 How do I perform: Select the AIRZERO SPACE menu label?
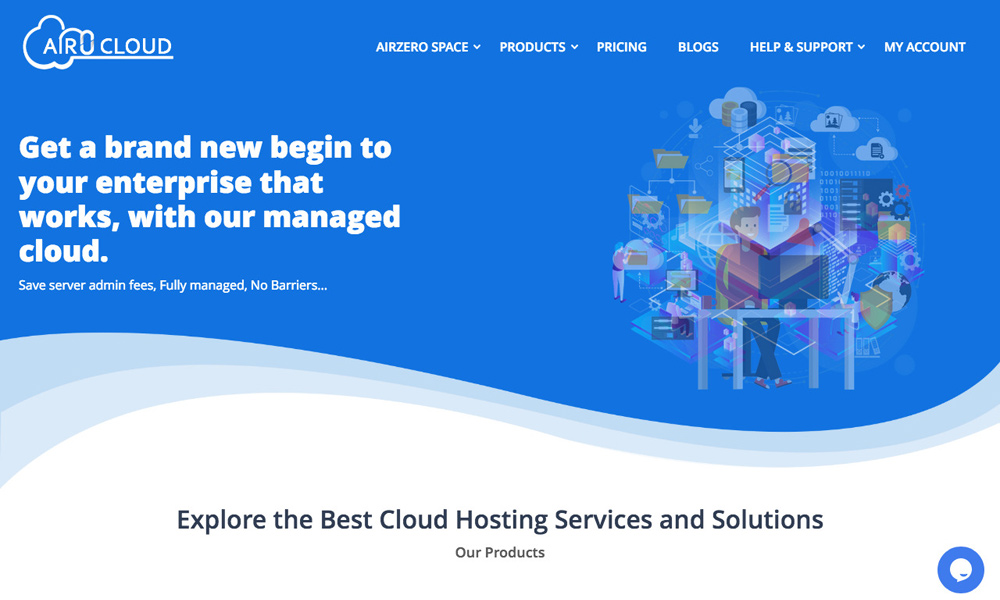point(422,47)
